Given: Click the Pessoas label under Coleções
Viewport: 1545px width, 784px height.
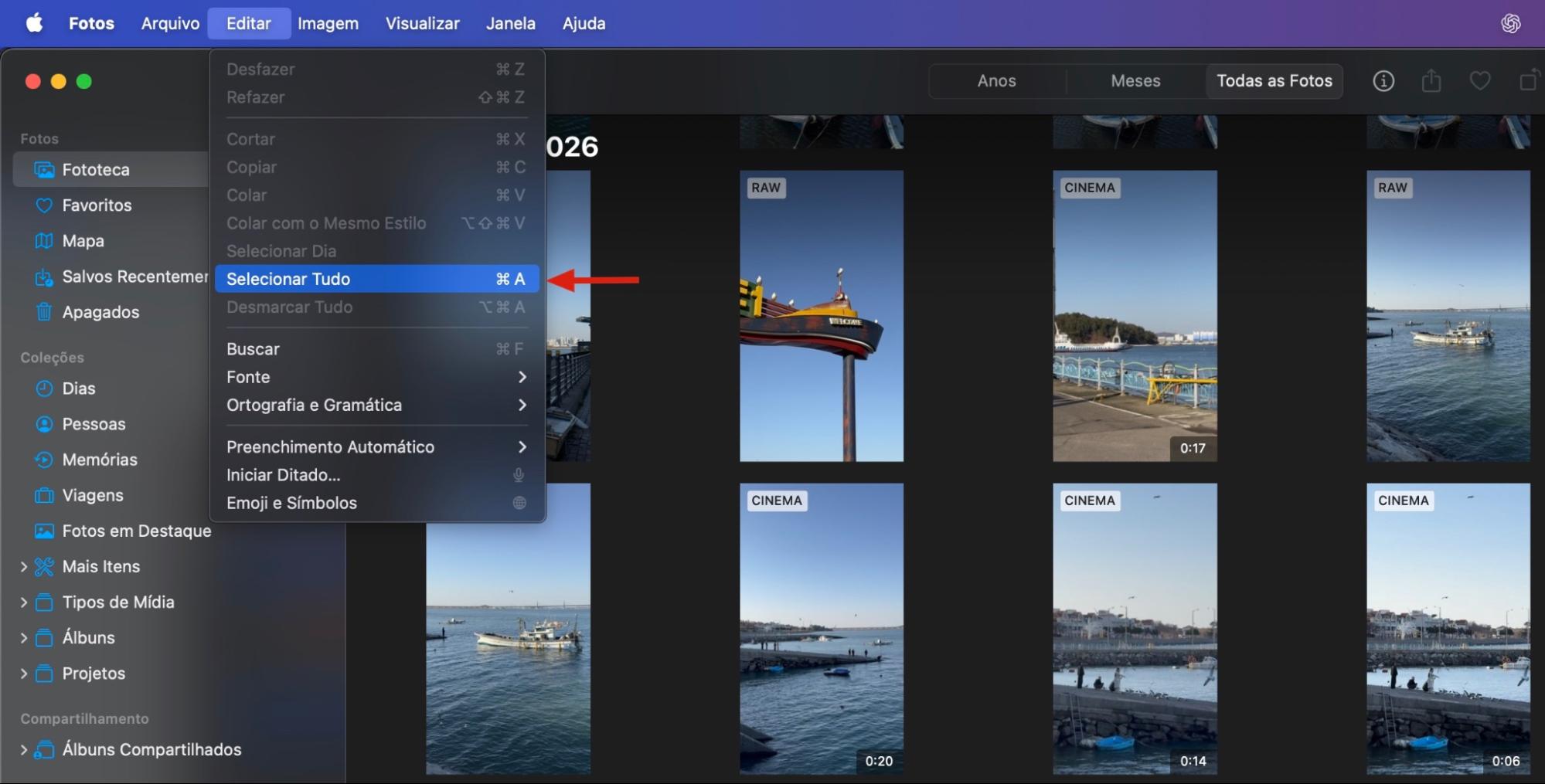Looking at the screenshot, I should 94,424.
